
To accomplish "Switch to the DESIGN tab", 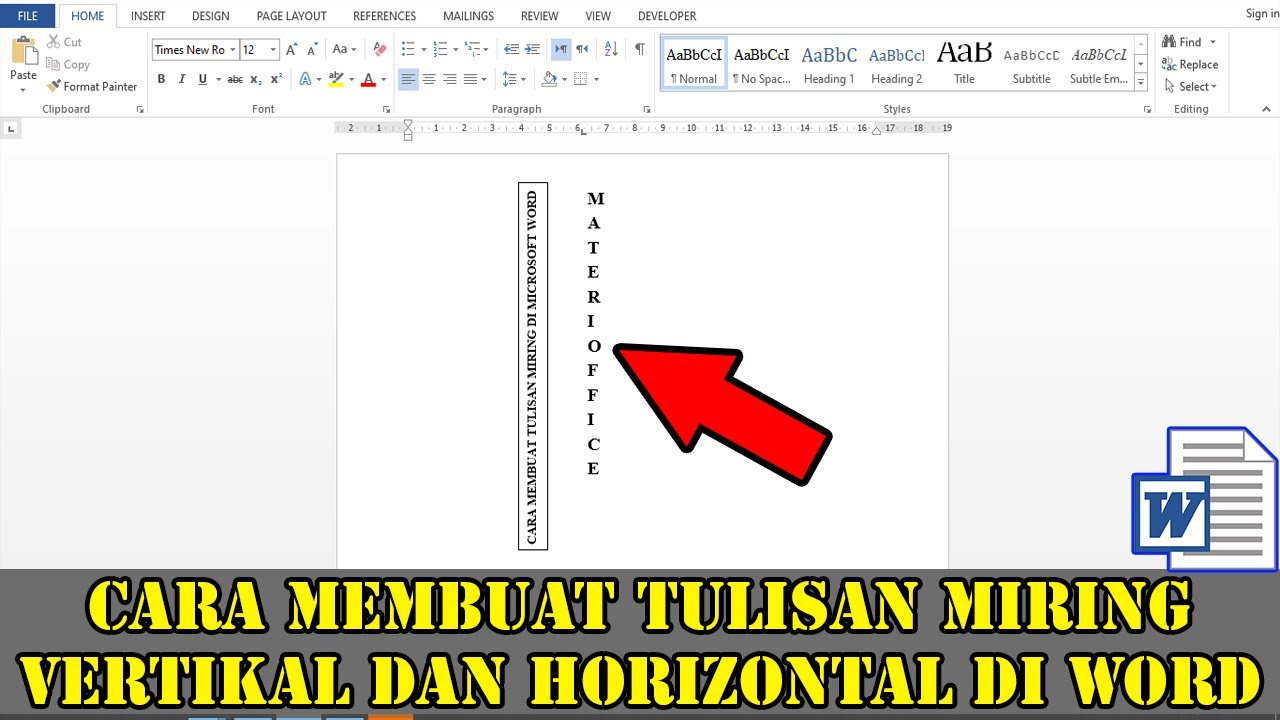I will point(210,16).
